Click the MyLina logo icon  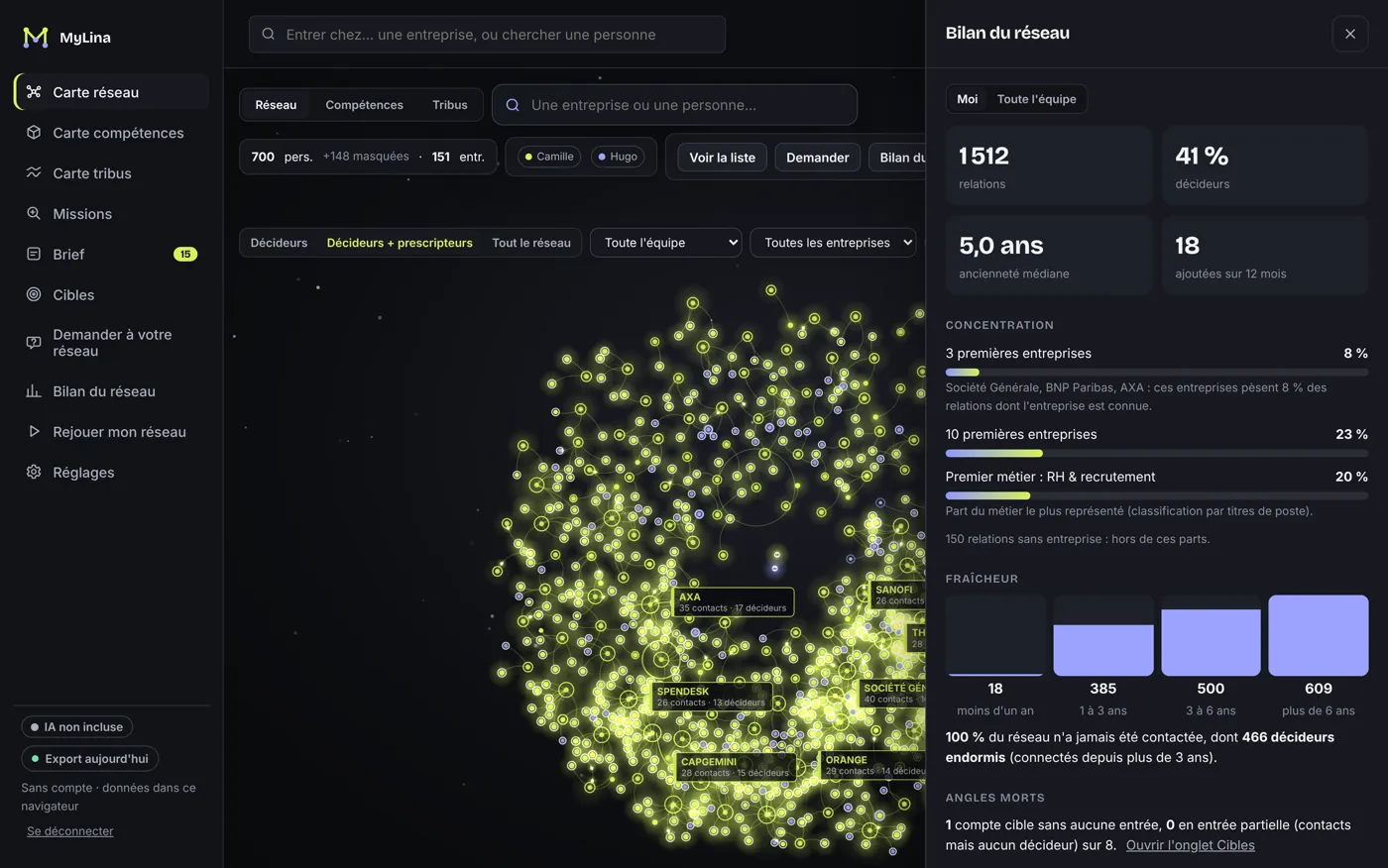click(x=36, y=38)
